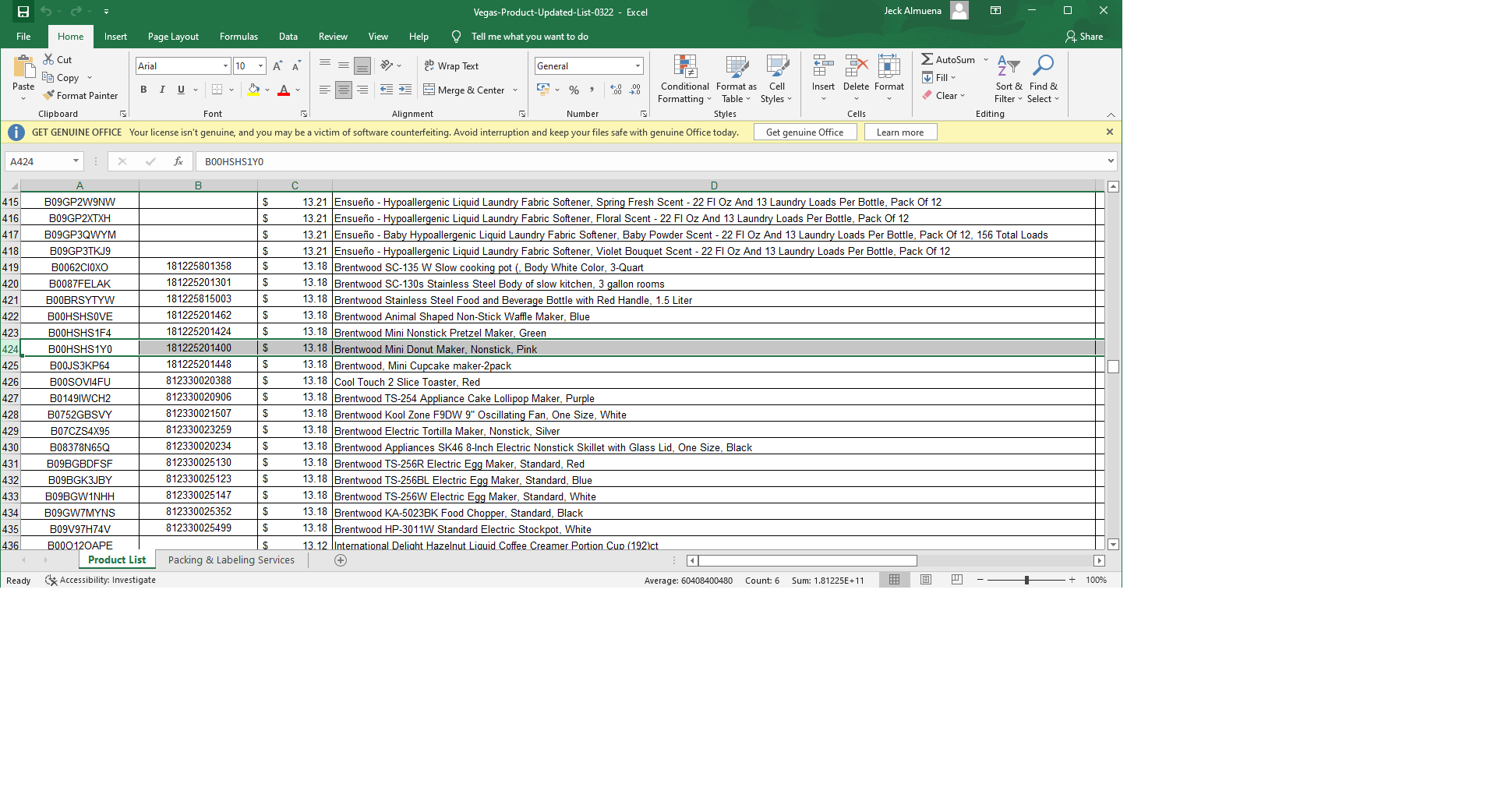Open the number format dropdown showing General
Screen dimensions: 1498x812
638,66
